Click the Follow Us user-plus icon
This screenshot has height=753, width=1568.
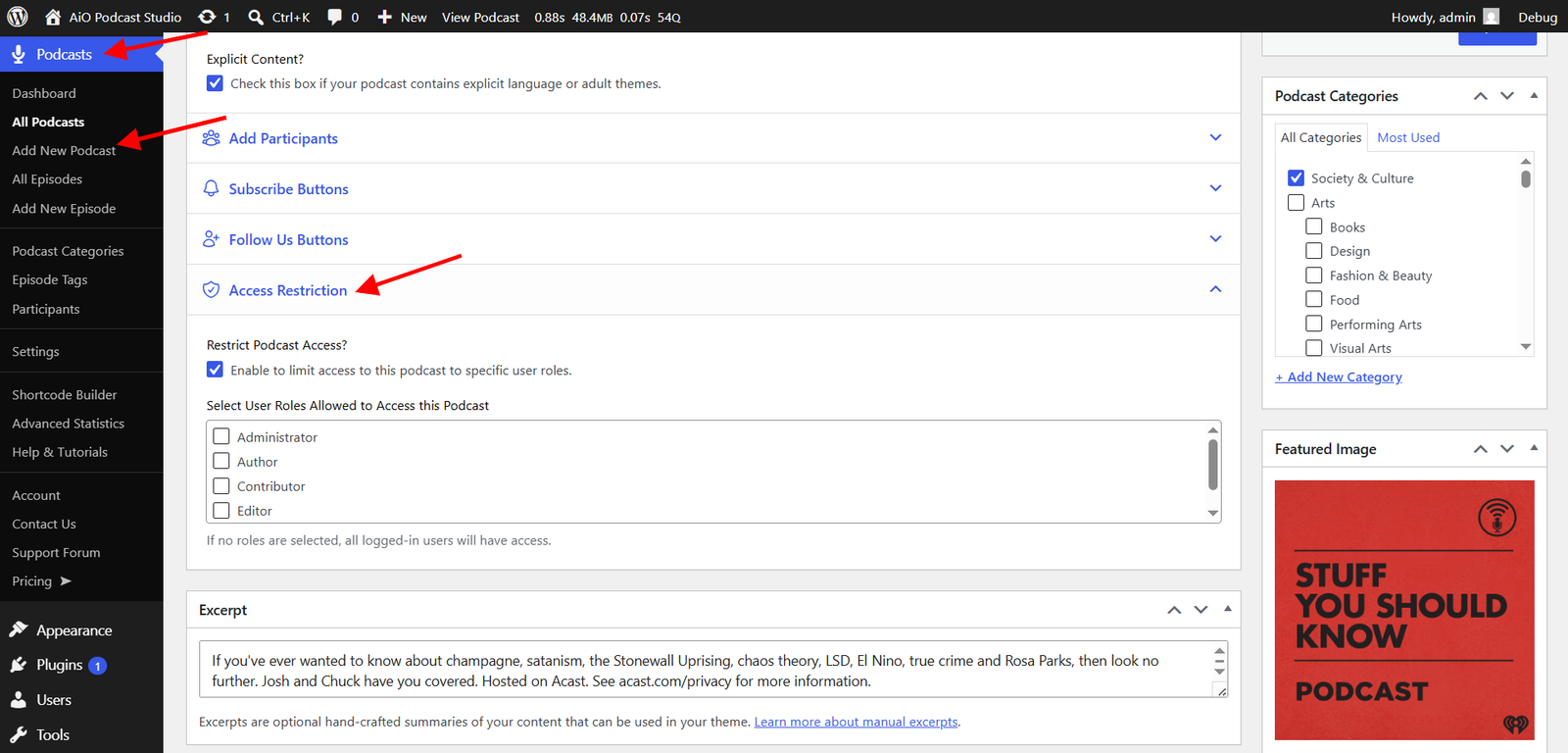point(211,239)
